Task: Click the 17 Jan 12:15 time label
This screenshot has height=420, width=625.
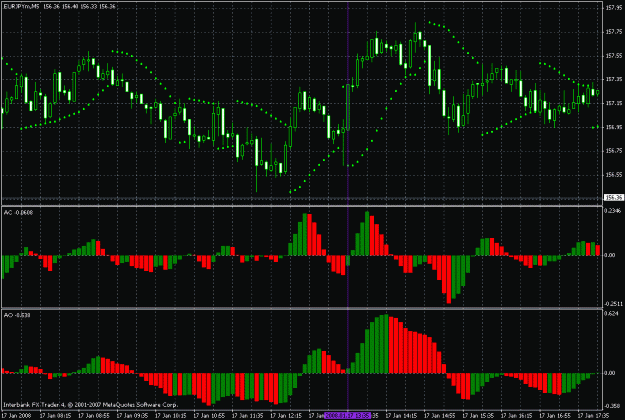Action: (x=285, y=416)
